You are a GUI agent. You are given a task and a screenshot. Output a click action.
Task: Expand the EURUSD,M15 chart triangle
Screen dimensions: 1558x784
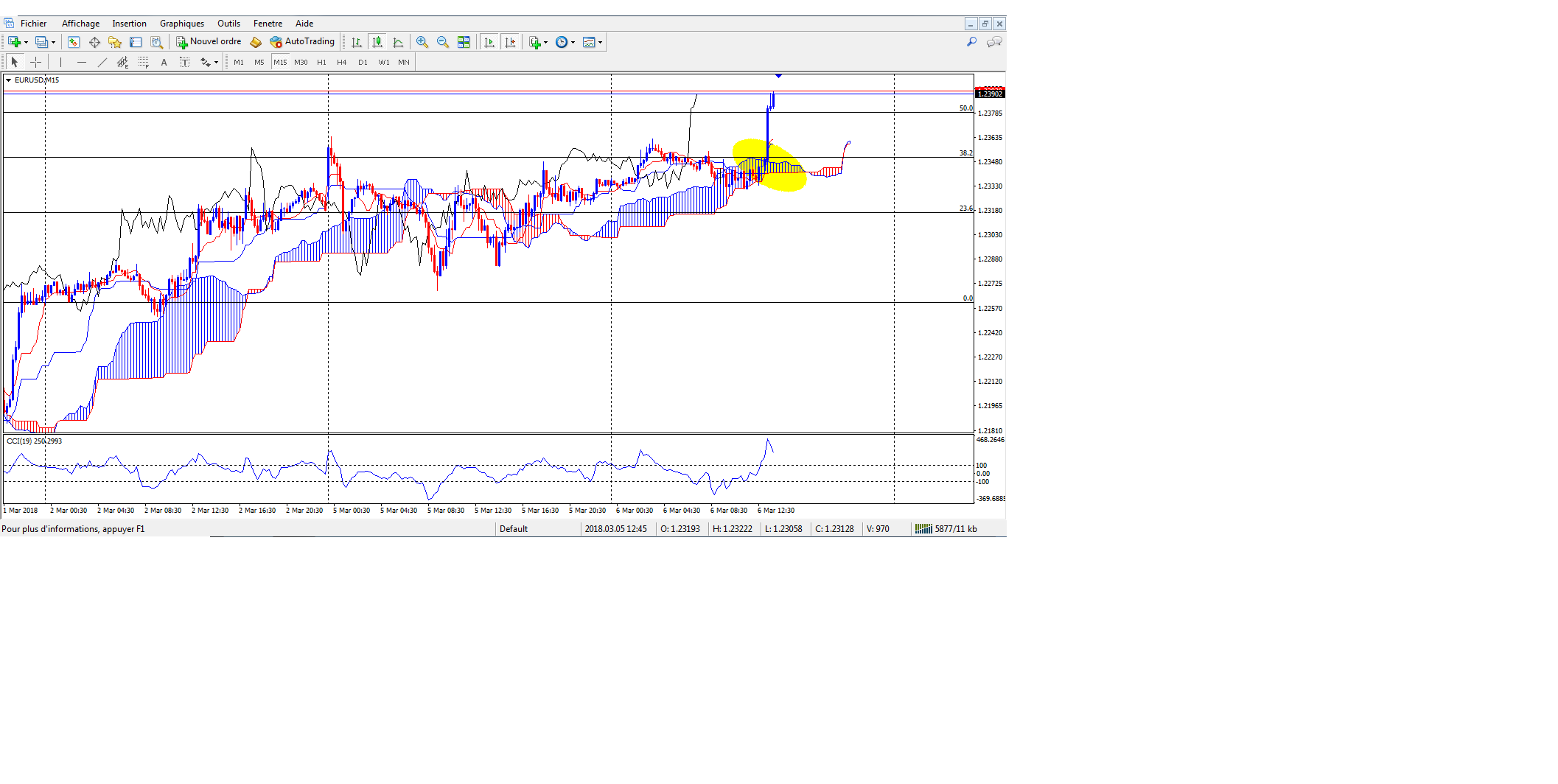pyautogui.click(x=9, y=80)
